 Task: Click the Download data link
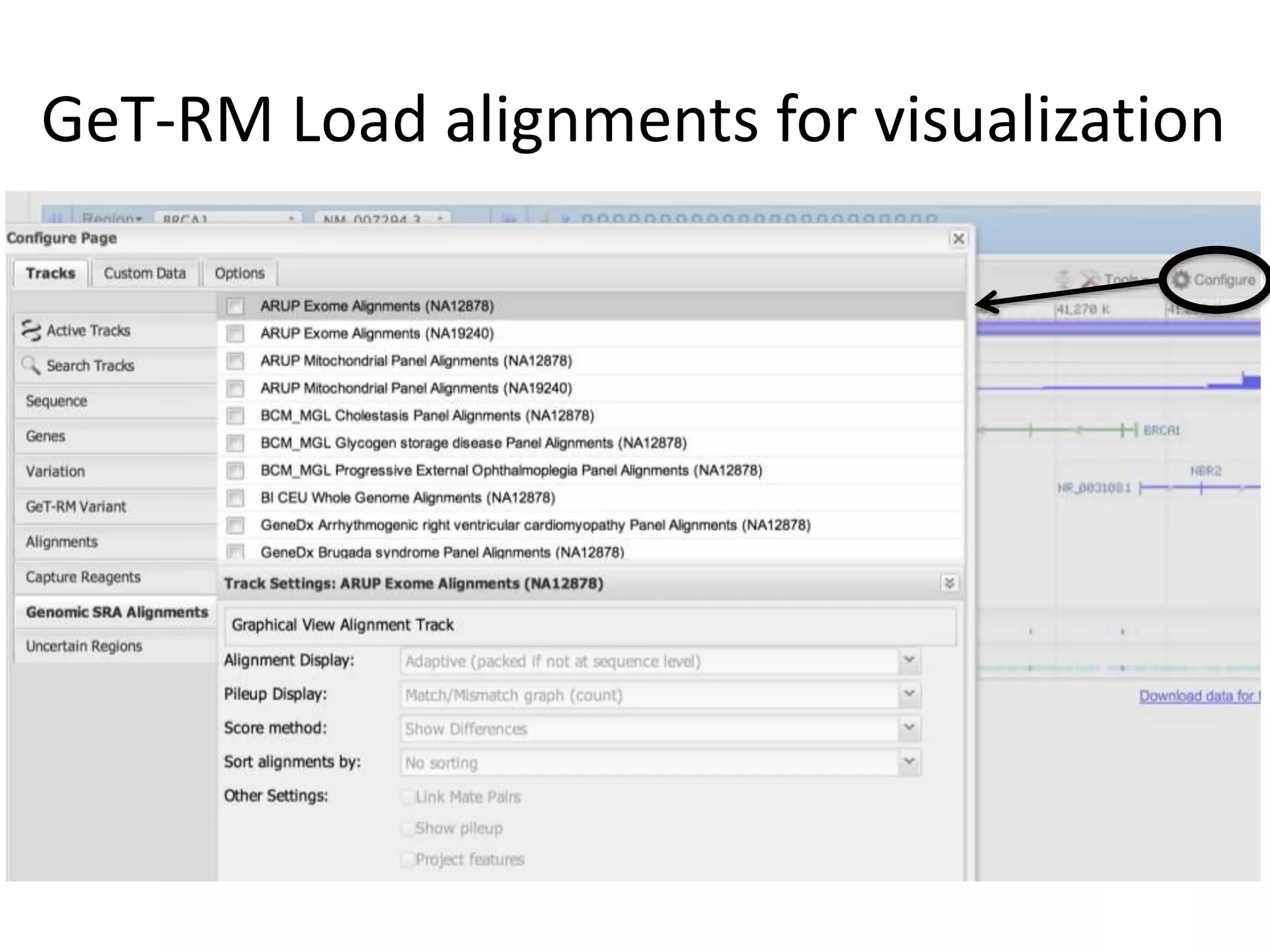click(x=1199, y=696)
